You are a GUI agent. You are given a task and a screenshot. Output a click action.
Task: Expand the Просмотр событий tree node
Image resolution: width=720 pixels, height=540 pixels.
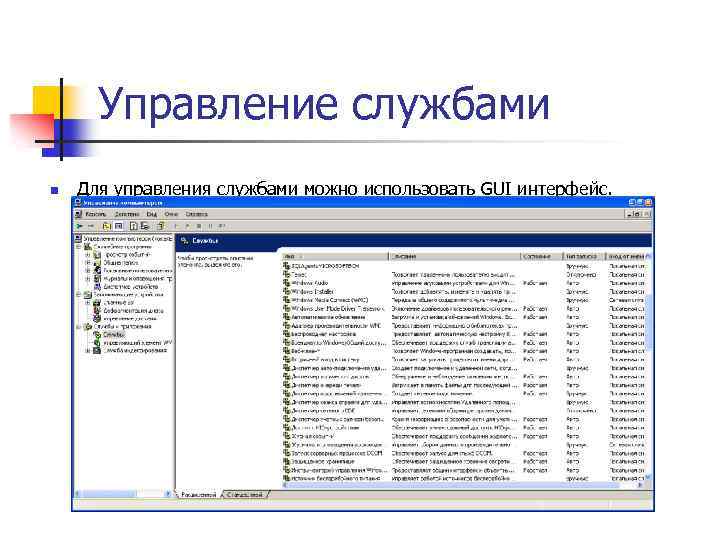pos(88,255)
